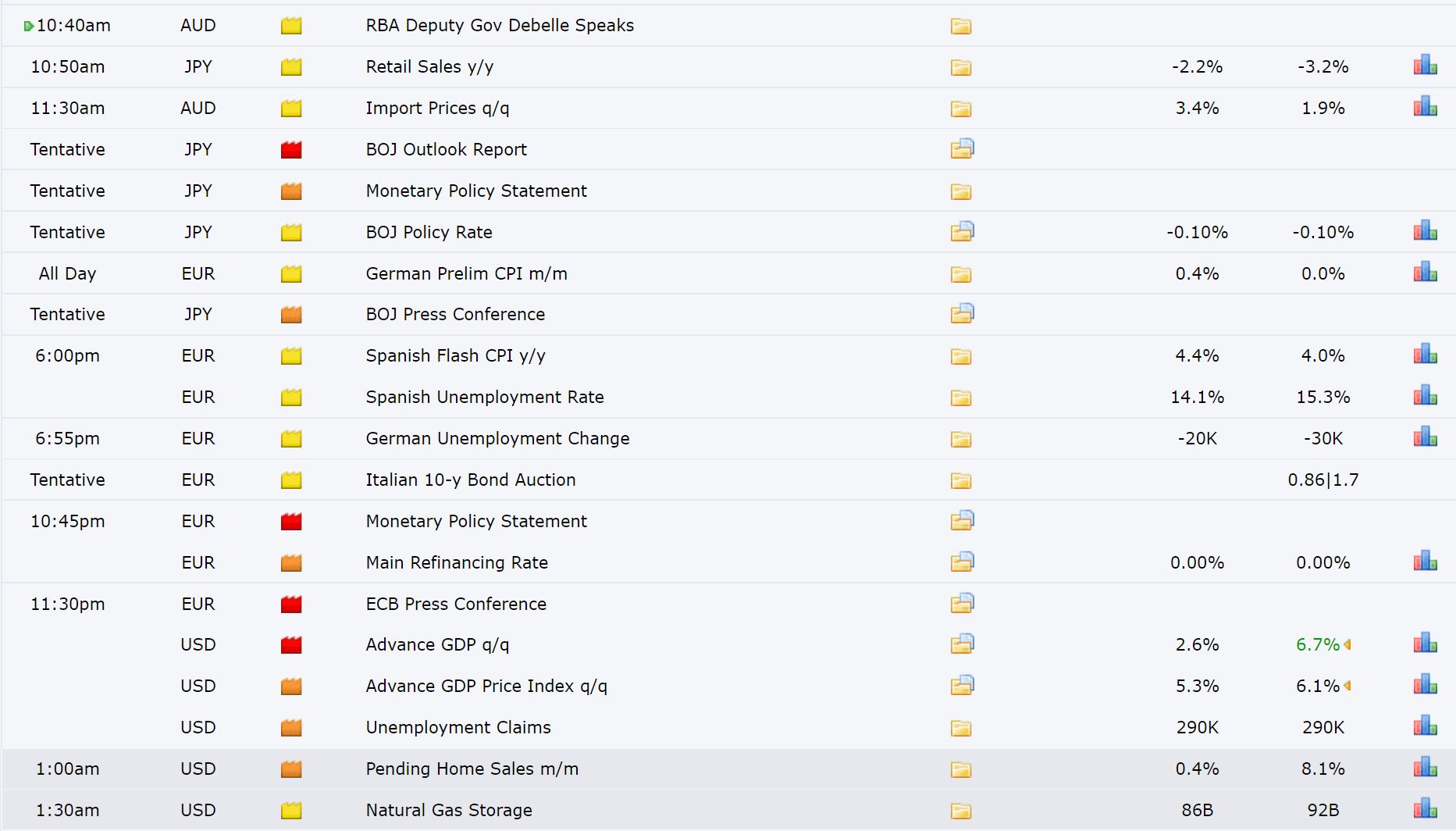Open detail folder for Natural Gas Storage
The width and height of the screenshot is (1456, 831).
[x=961, y=811]
